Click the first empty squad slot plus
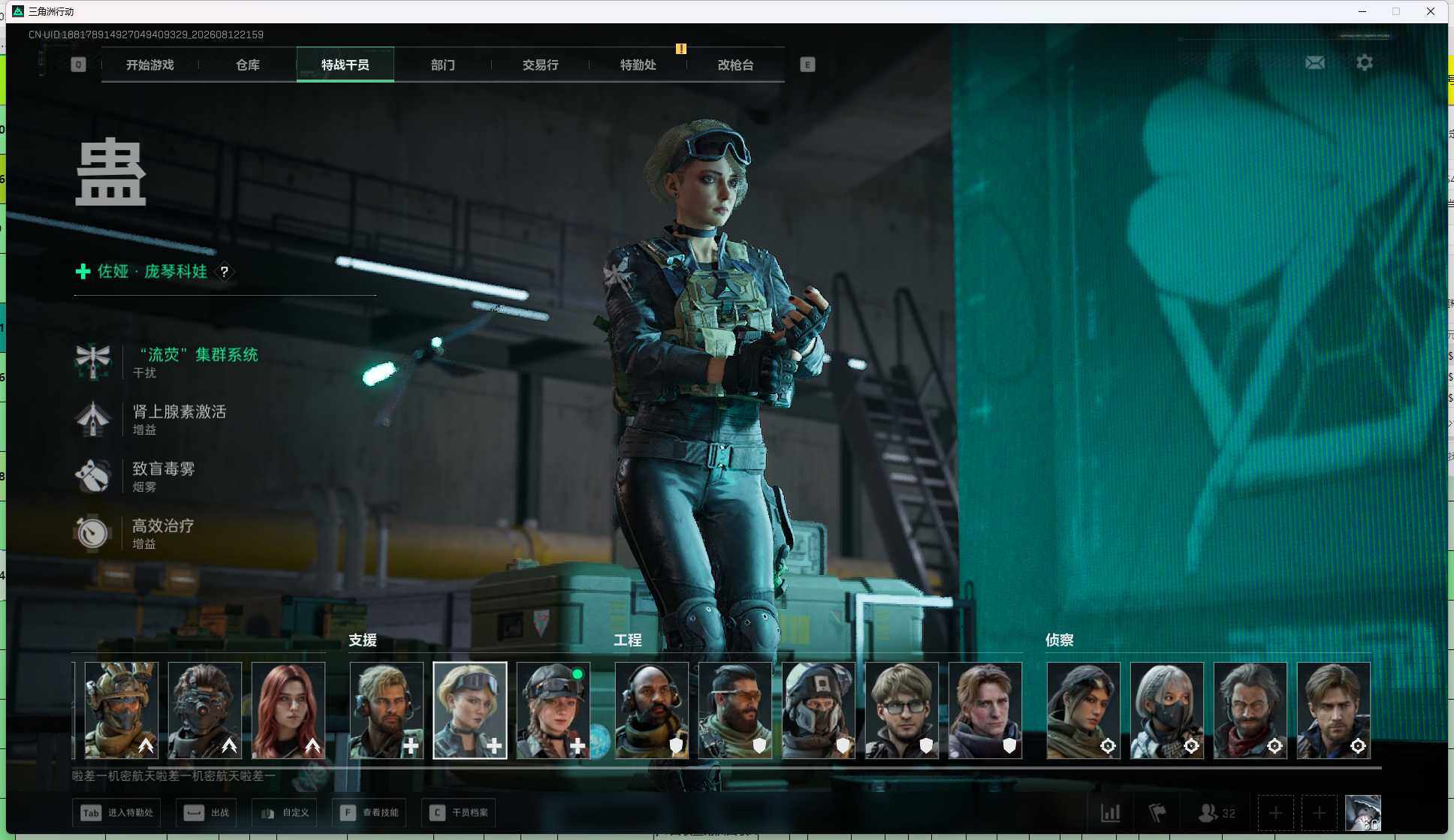This screenshot has width=1454, height=840. point(1275,812)
